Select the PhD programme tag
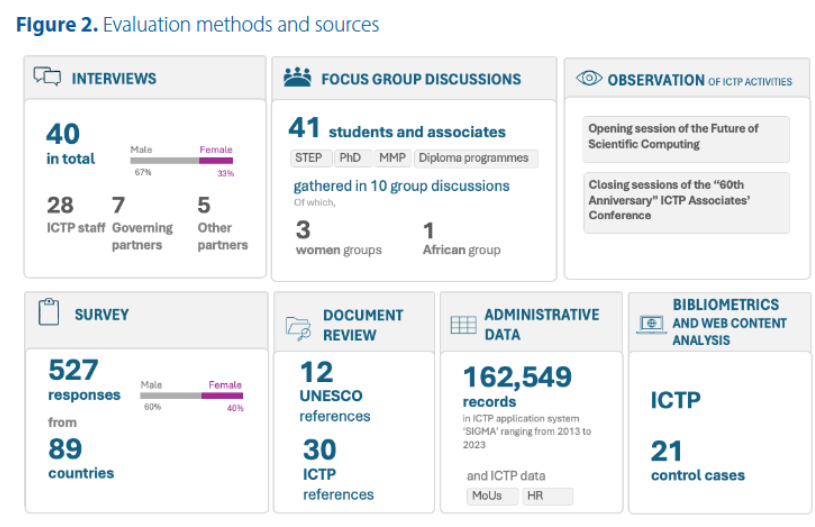 tap(350, 158)
